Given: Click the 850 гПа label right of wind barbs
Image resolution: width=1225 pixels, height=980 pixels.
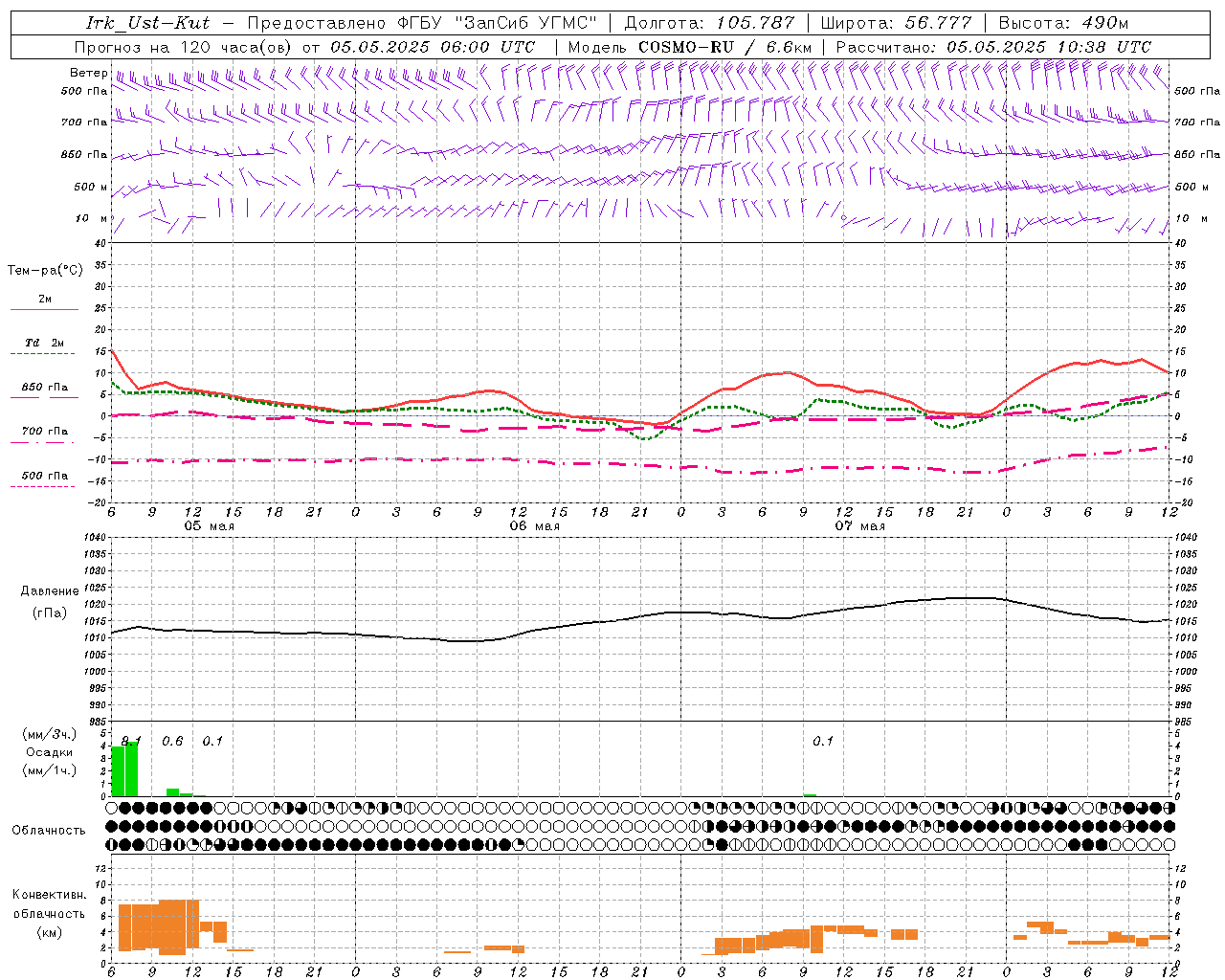Looking at the screenshot, I should 1197,154.
